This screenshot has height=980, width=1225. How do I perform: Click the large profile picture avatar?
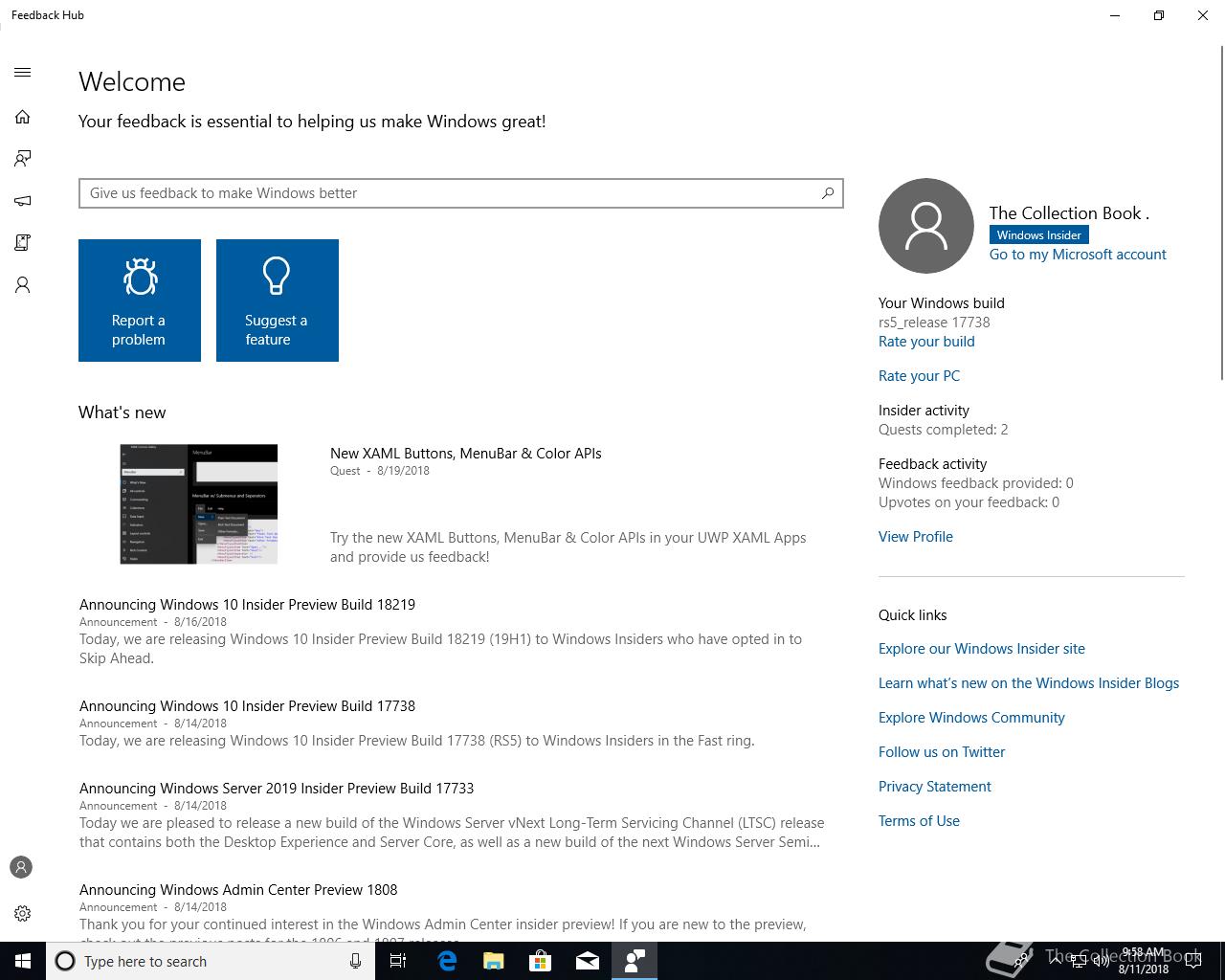[x=926, y=226]
